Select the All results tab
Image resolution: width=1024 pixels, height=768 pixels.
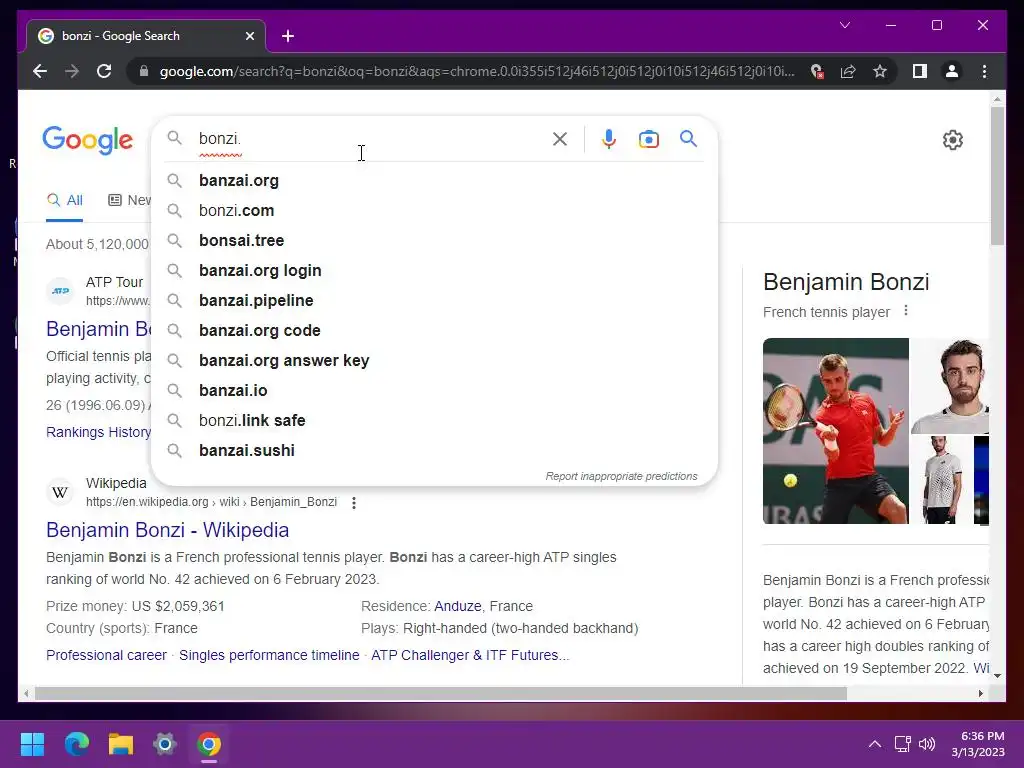click(64, 200)
